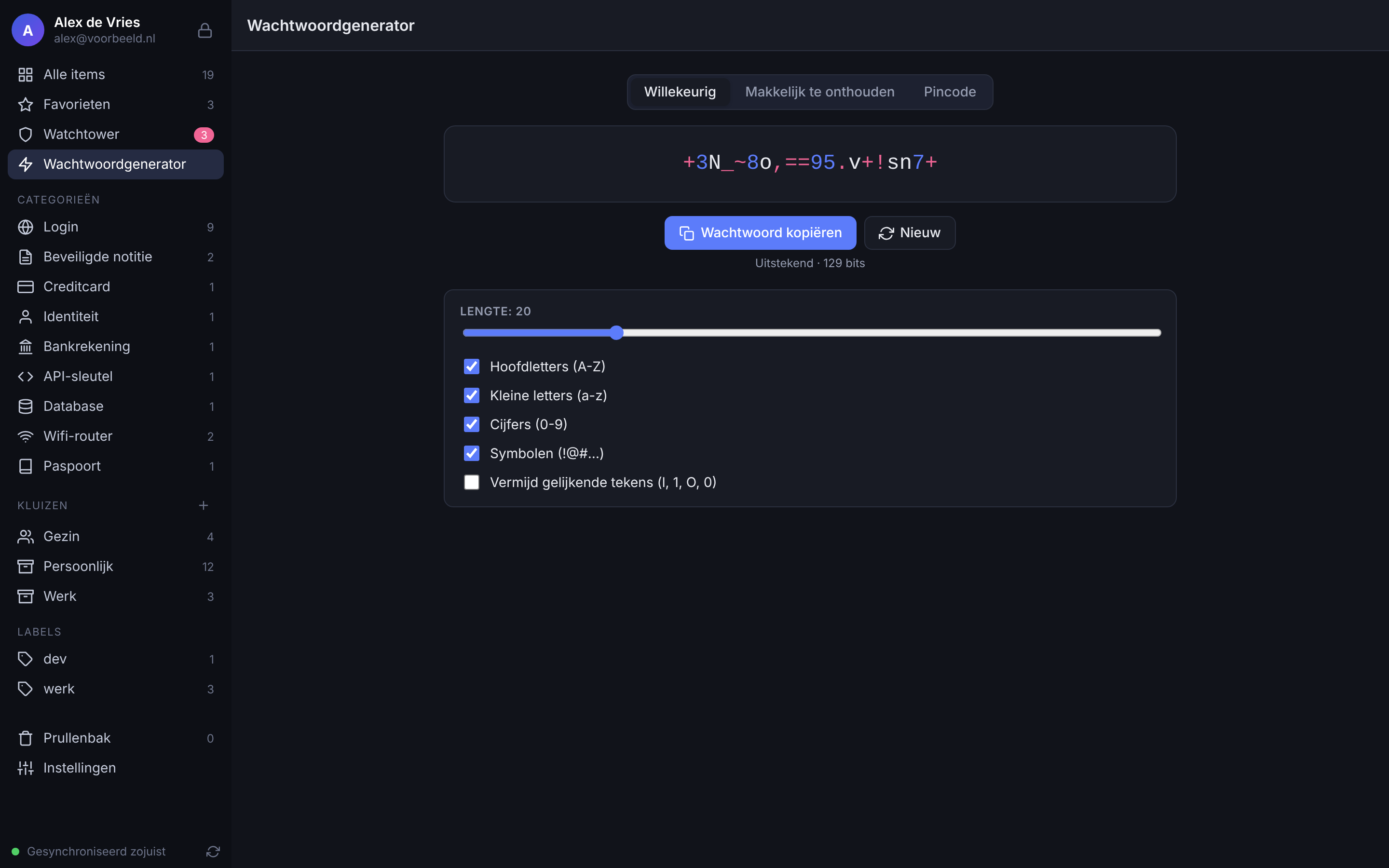Image resolution: width=1389 pixels, height=868 pixels.
Task: Open Beveiligde notitie document icon
Action: click(x=25, y=257)
